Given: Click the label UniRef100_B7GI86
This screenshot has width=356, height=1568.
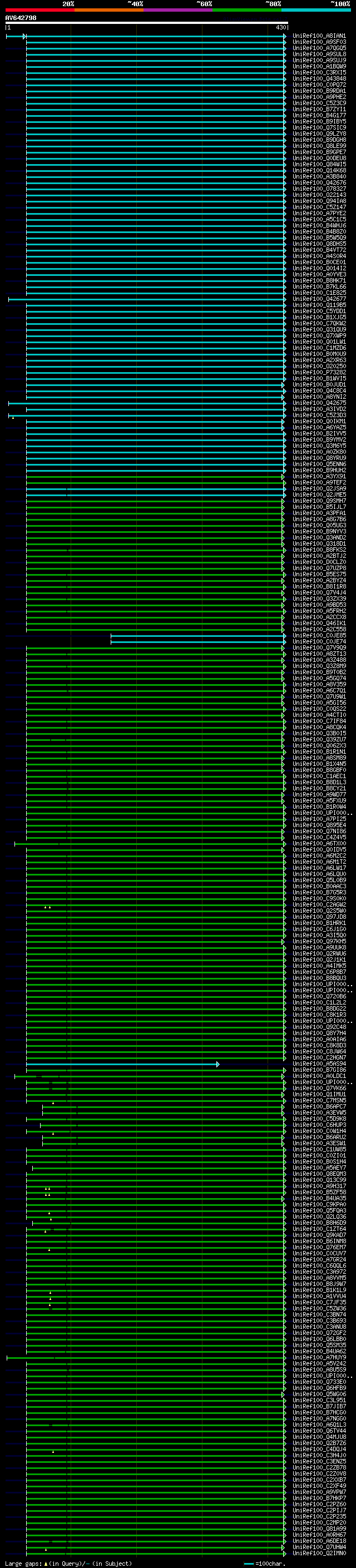Looking at the screenshot, I should click(319, 1070).
